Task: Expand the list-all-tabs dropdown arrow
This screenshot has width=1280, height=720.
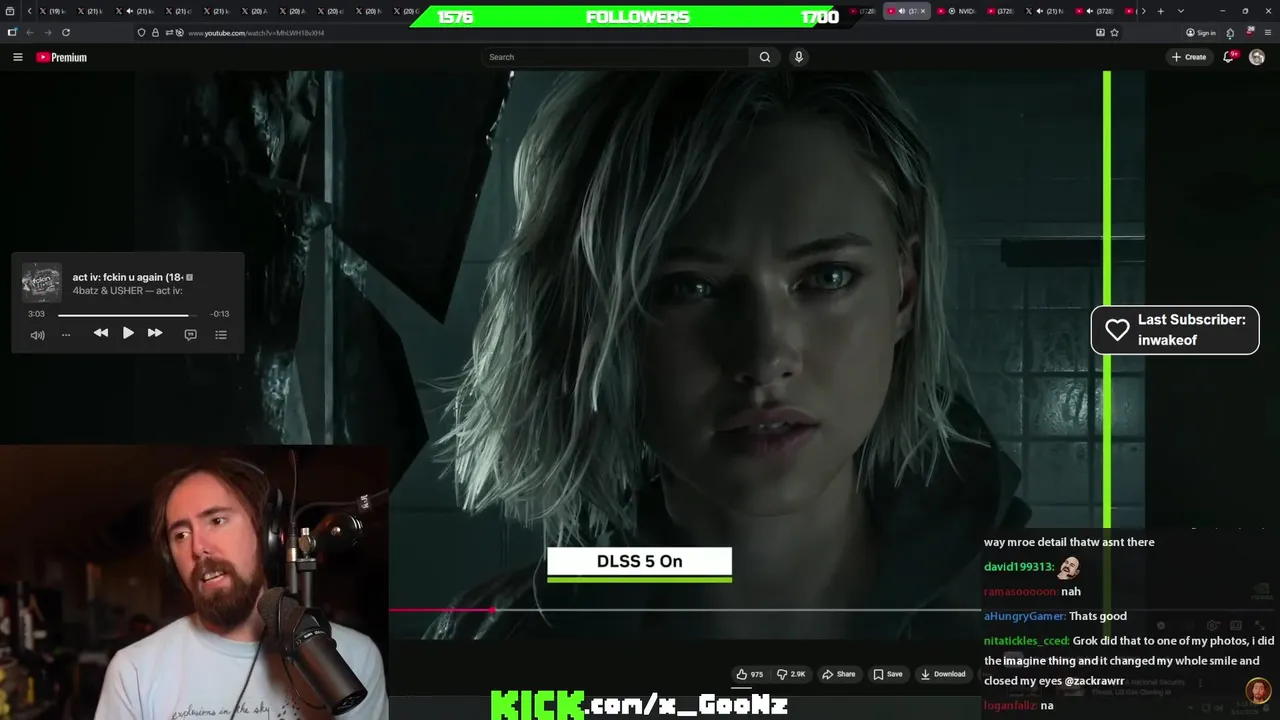Action: pyautogui.click(x=1180, y=11)
